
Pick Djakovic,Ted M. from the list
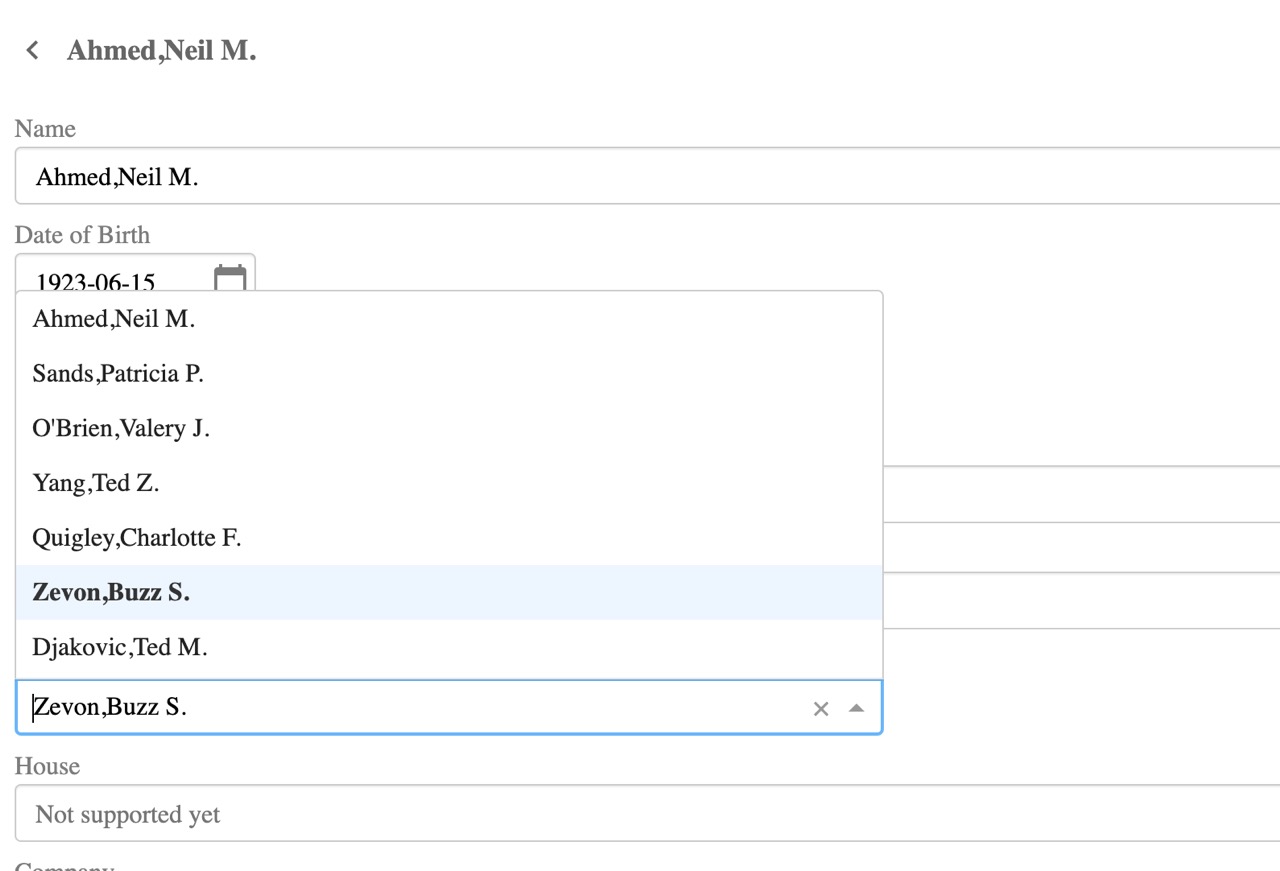(120, 647)
